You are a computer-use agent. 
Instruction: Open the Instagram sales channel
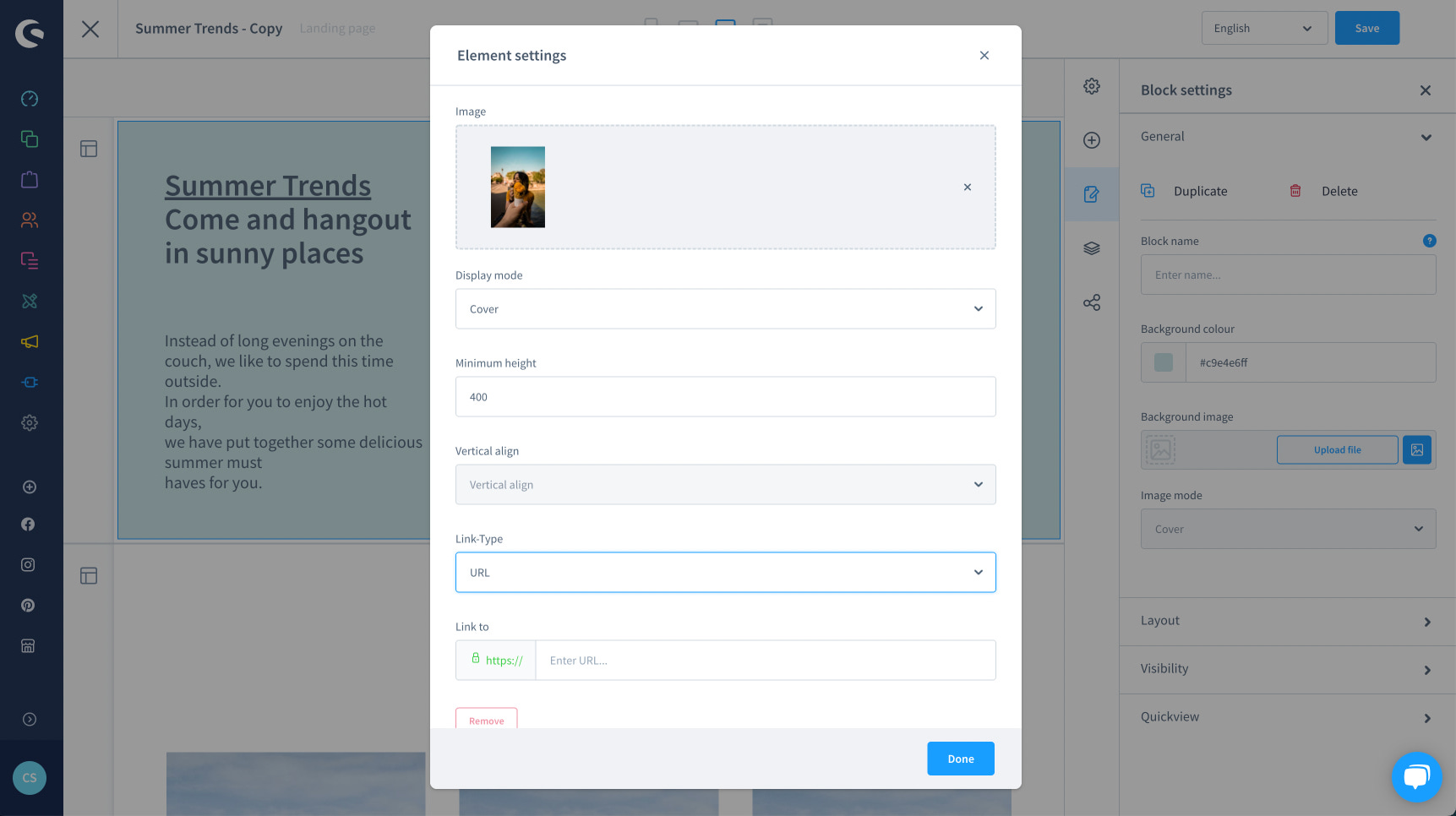[x=28, y=565]
